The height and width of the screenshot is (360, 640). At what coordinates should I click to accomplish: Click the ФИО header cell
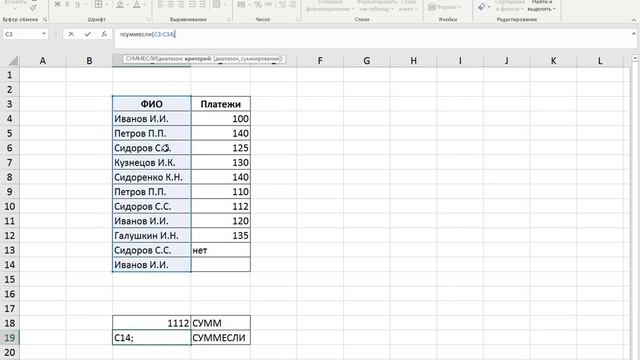click(151, 104)
